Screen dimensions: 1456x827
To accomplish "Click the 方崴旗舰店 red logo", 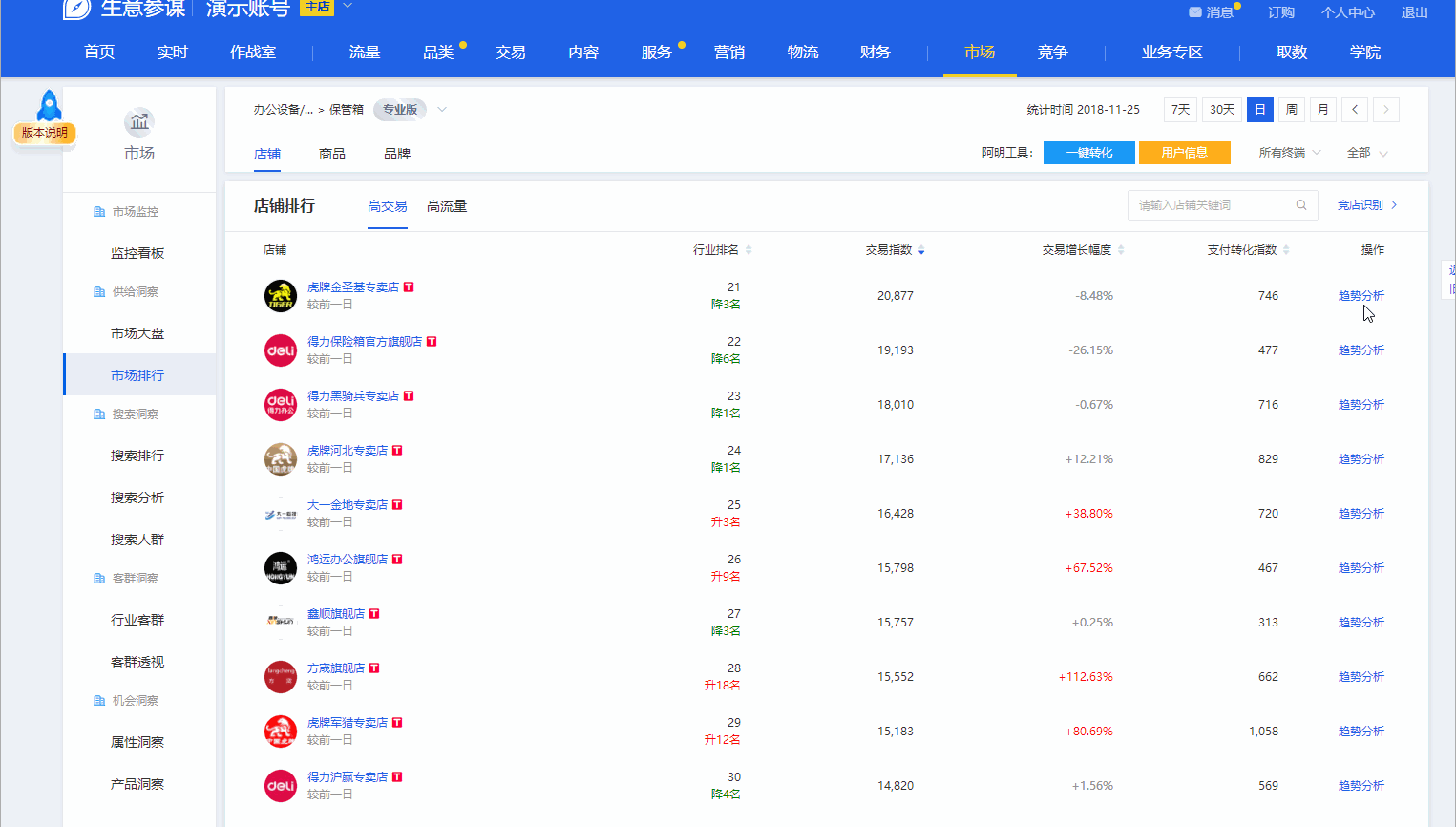I will [x=281, y=677].
